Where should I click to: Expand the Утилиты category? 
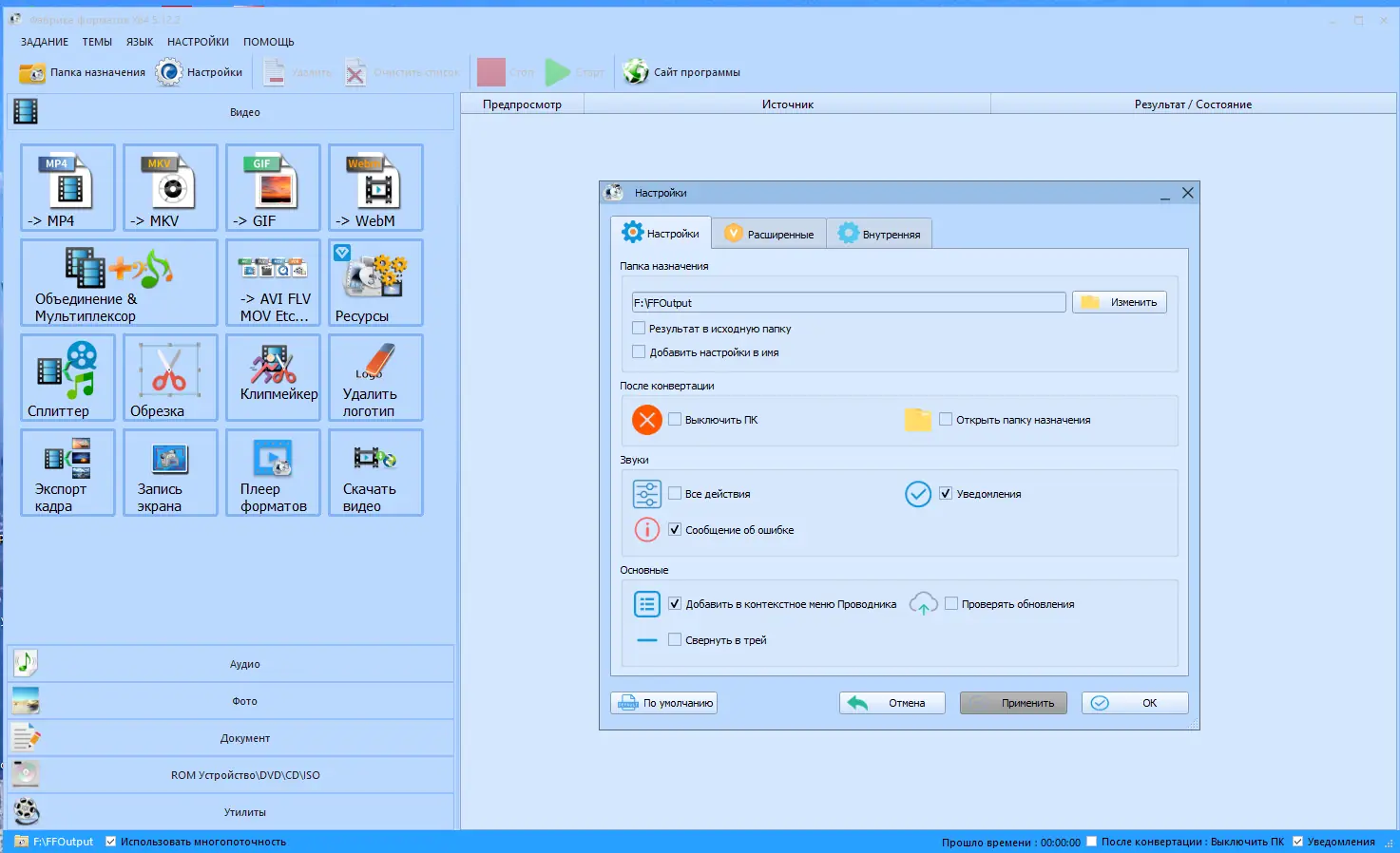coord(231,812)
